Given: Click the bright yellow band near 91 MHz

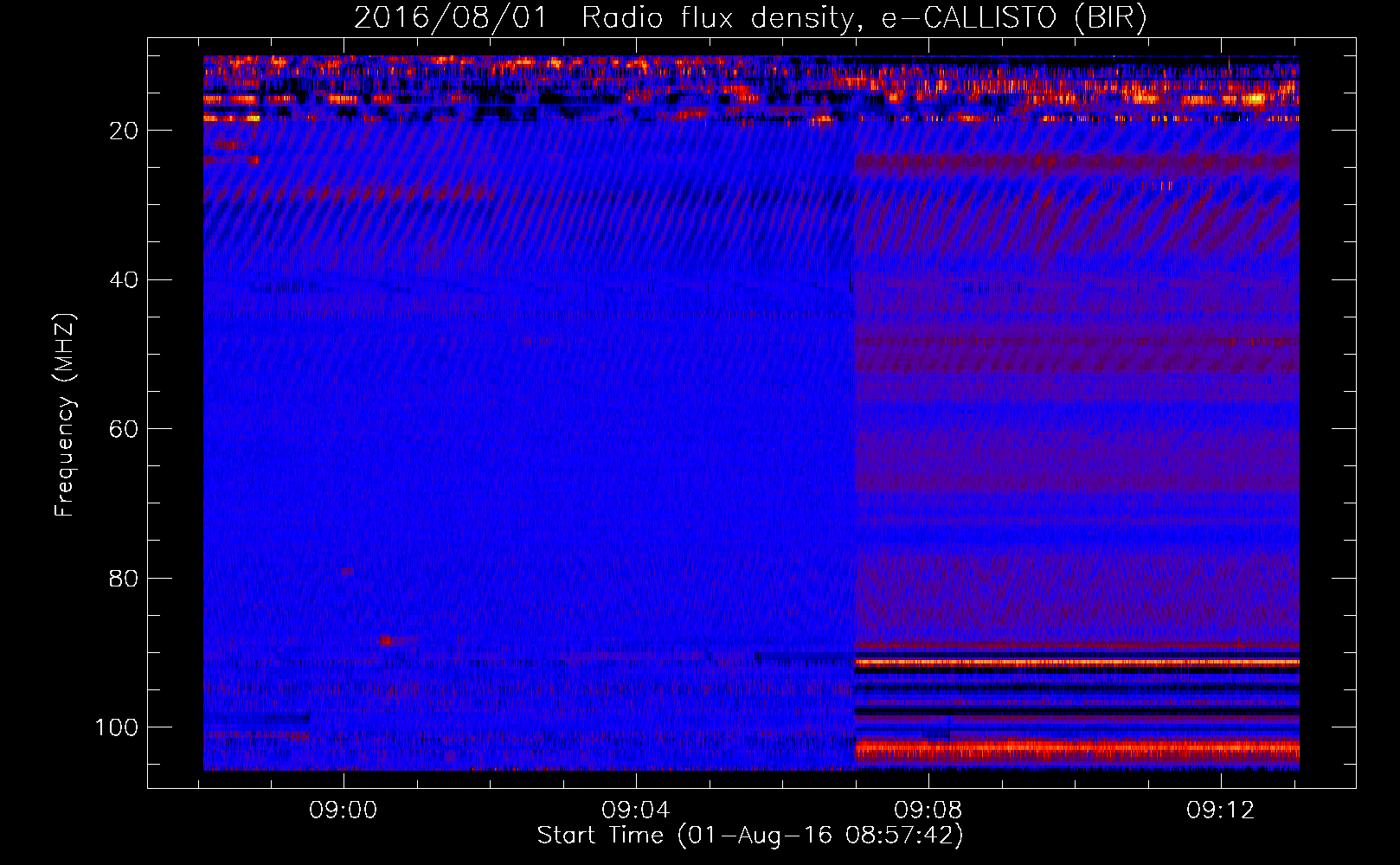Looking at the screenshot, I should click(1077, 662).
